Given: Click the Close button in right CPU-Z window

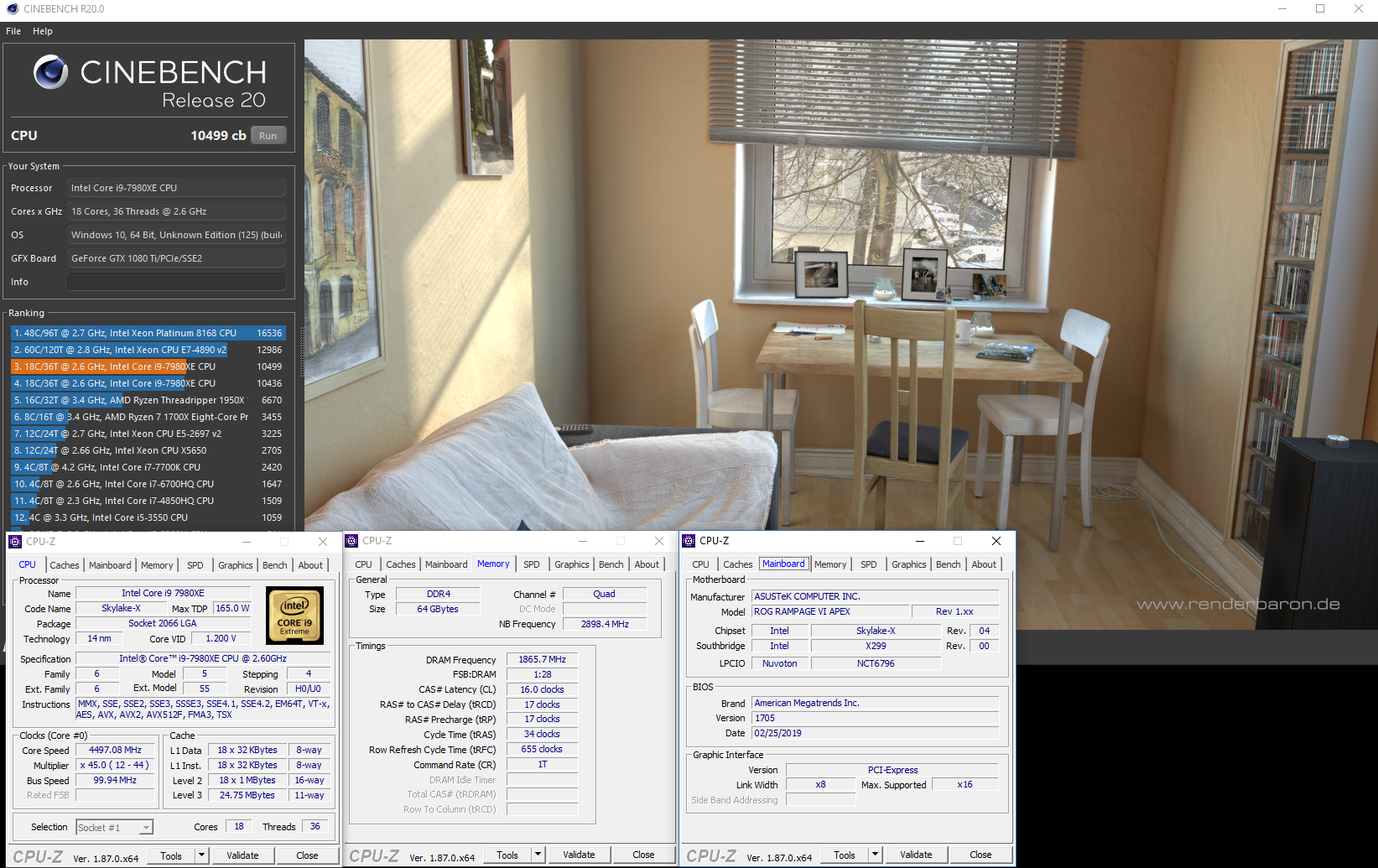Looking at the screenshot, I should [x=980, y=855].
